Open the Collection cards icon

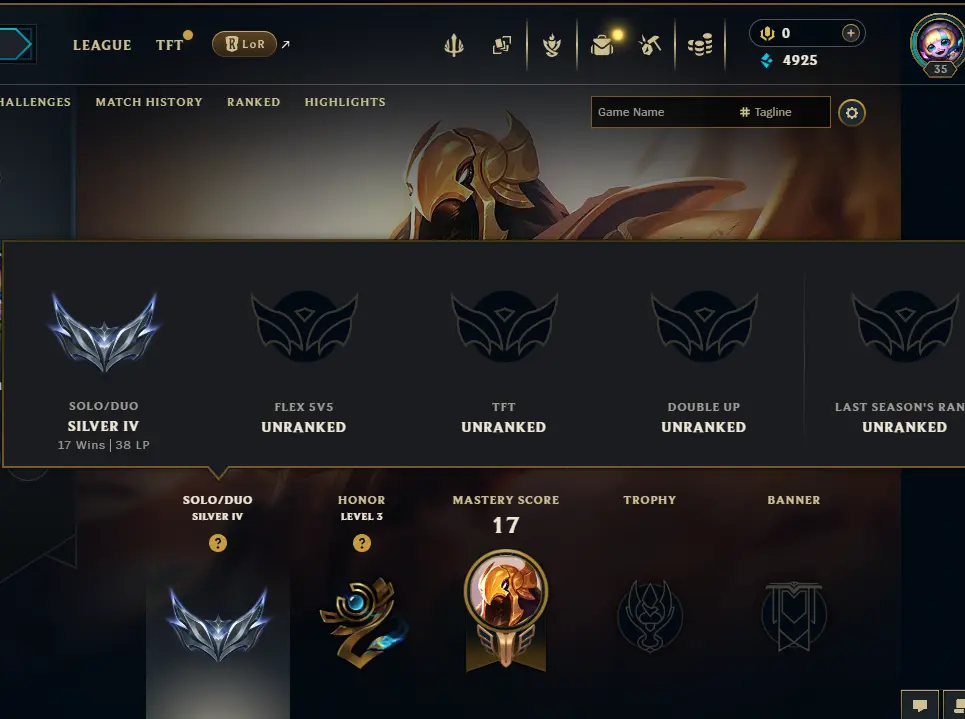502,45
